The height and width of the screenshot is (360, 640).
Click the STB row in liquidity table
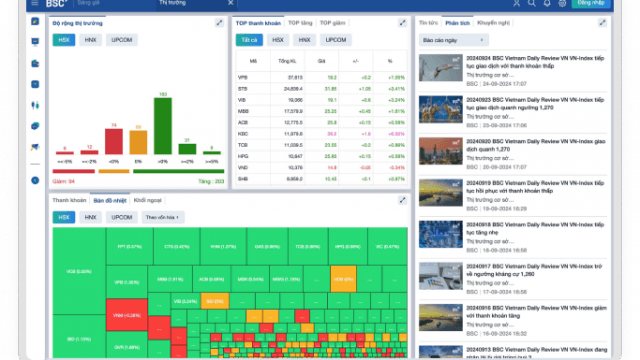(x=321, y=89)
